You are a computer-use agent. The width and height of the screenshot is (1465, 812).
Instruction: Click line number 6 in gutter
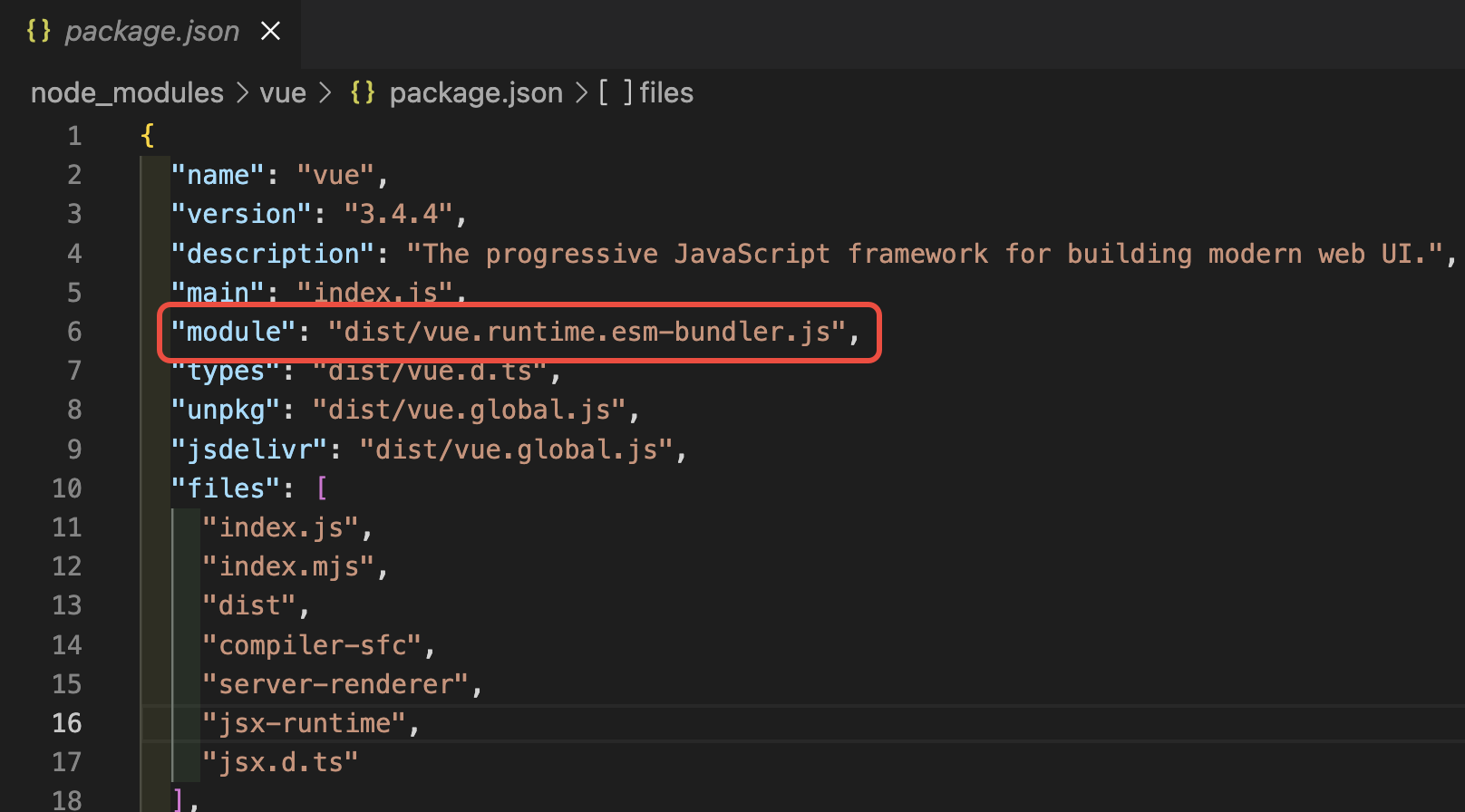point(74,332)
